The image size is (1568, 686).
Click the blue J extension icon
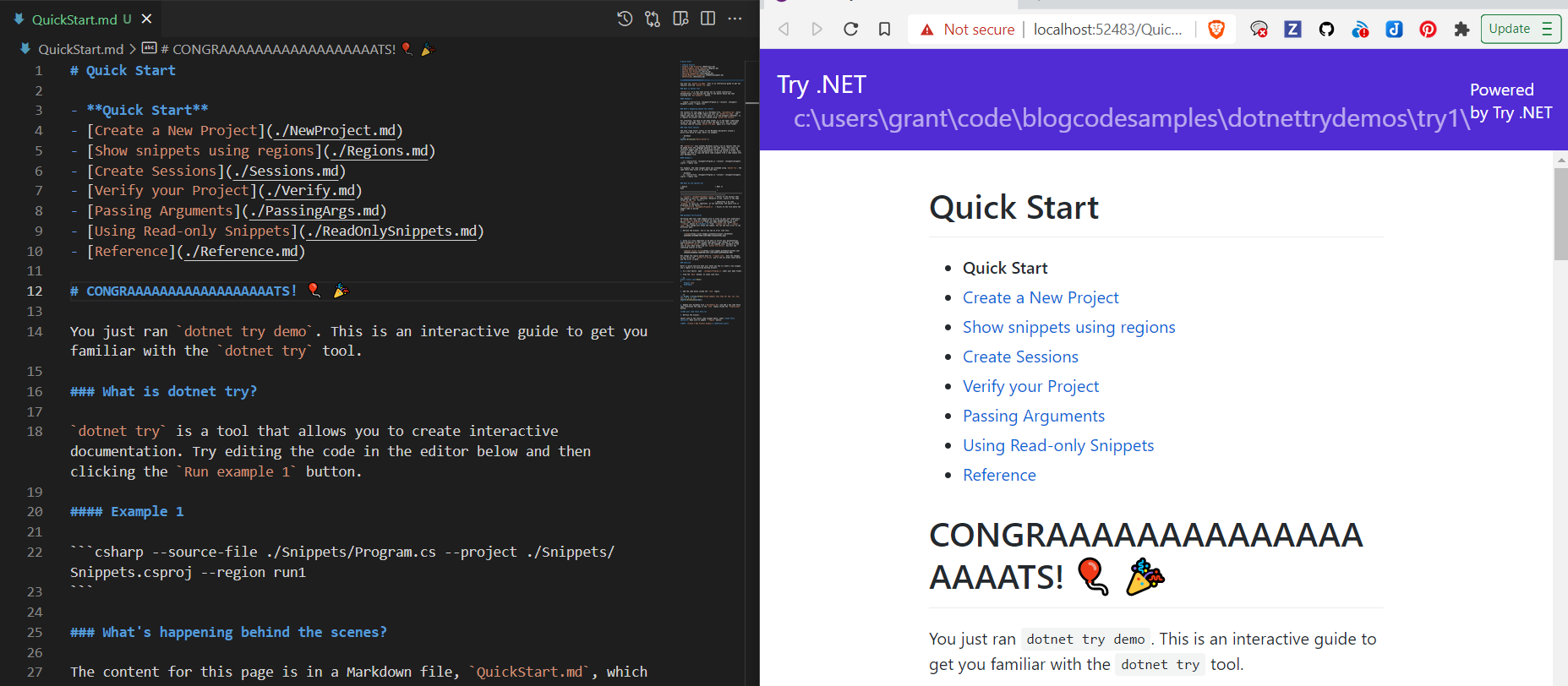(1394, 30)
